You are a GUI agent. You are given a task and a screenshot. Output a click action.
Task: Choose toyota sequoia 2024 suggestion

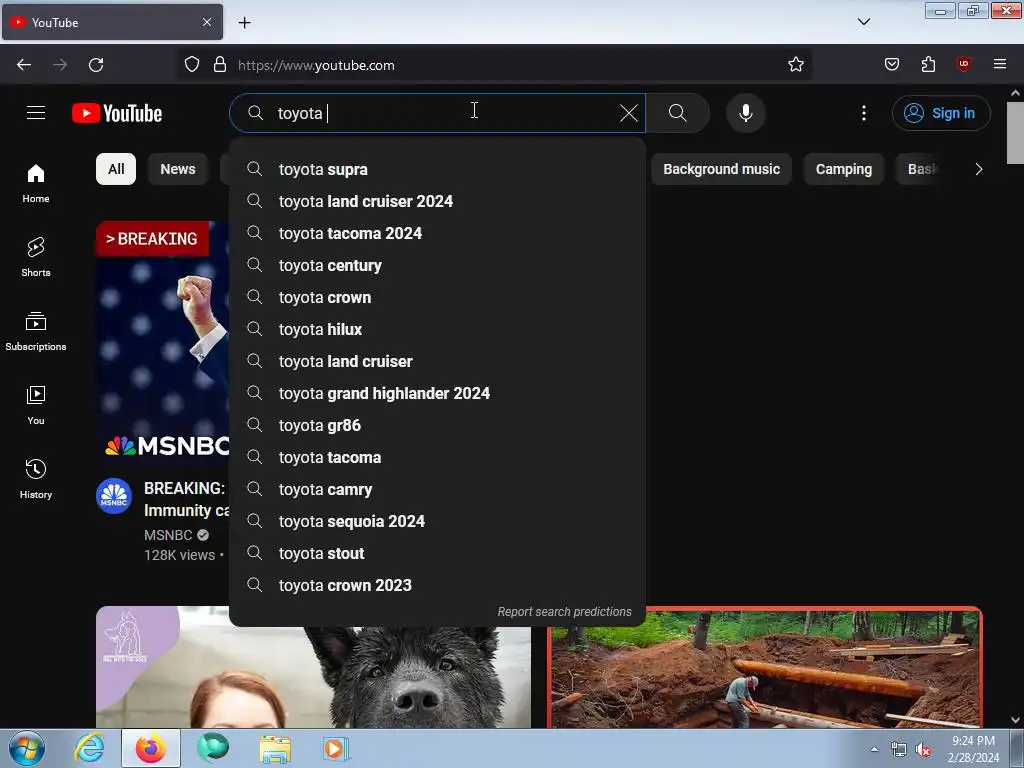pyautogui.click(x=438, y=521)
